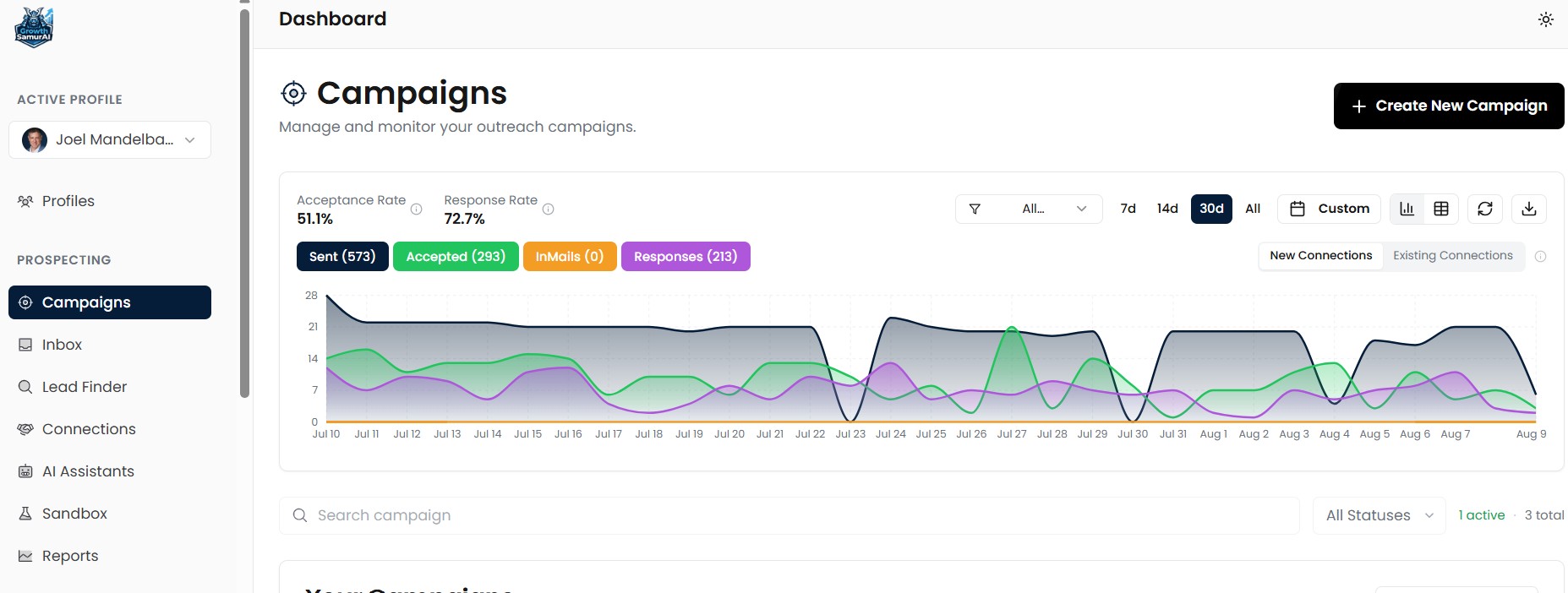1568x593 pixels.
Task: Select the 30d time range
Action: [1211, 209]
